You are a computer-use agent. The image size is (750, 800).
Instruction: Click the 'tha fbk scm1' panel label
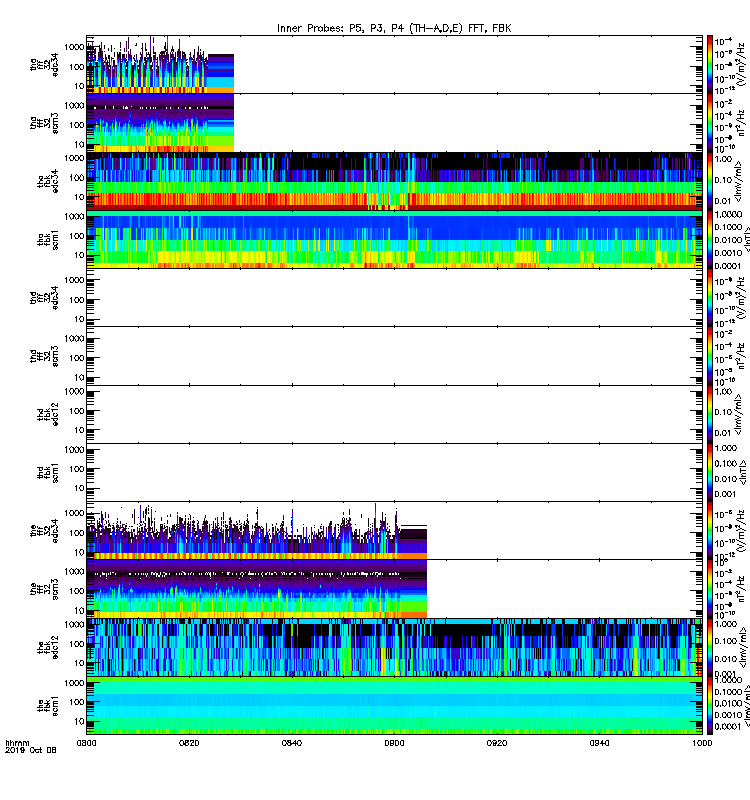pyautogui.click(x=48, y=239)
